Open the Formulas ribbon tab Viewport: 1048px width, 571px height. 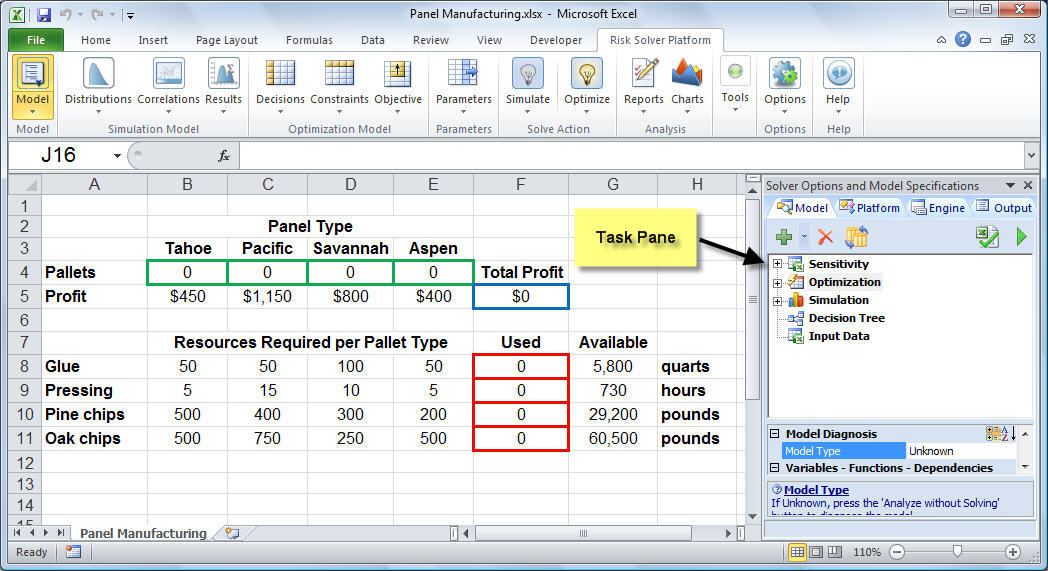[x=309, y=40]
